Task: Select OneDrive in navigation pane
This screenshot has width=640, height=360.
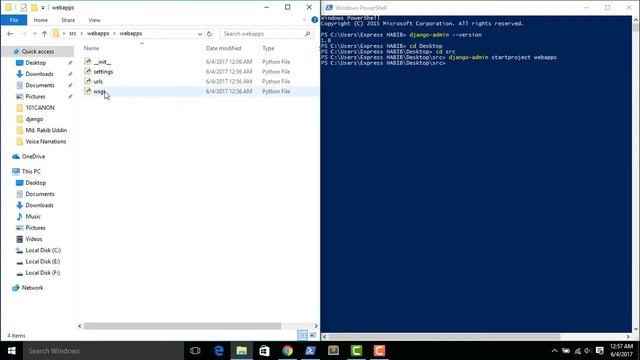Action: (33, 156)
